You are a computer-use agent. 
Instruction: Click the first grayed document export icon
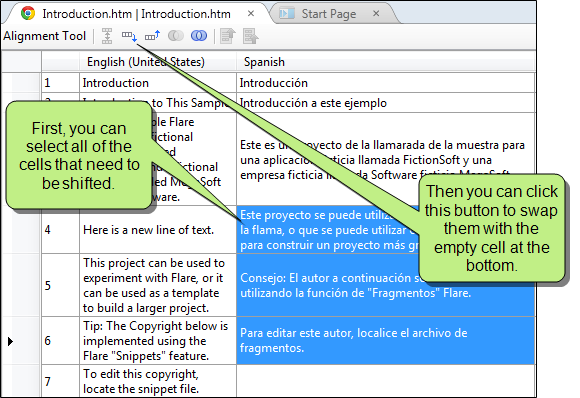tap(227, 36)
